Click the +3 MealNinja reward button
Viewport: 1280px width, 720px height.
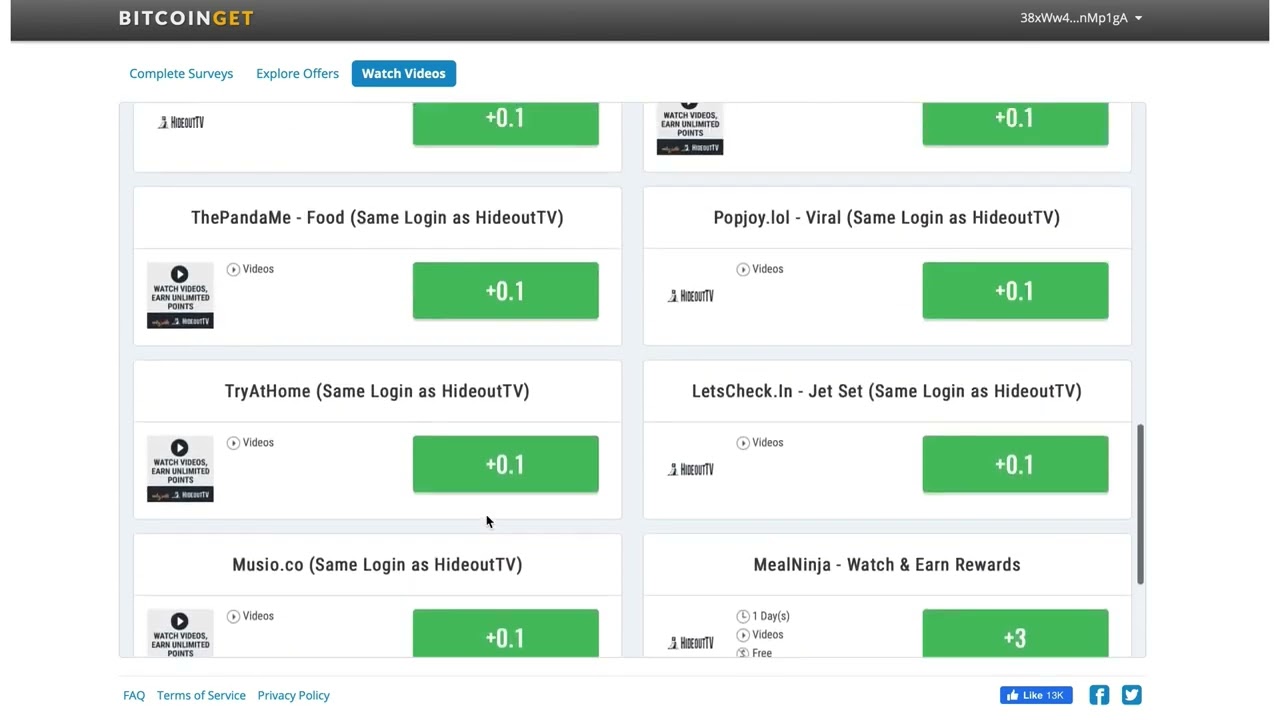(x=1015, y=634)
